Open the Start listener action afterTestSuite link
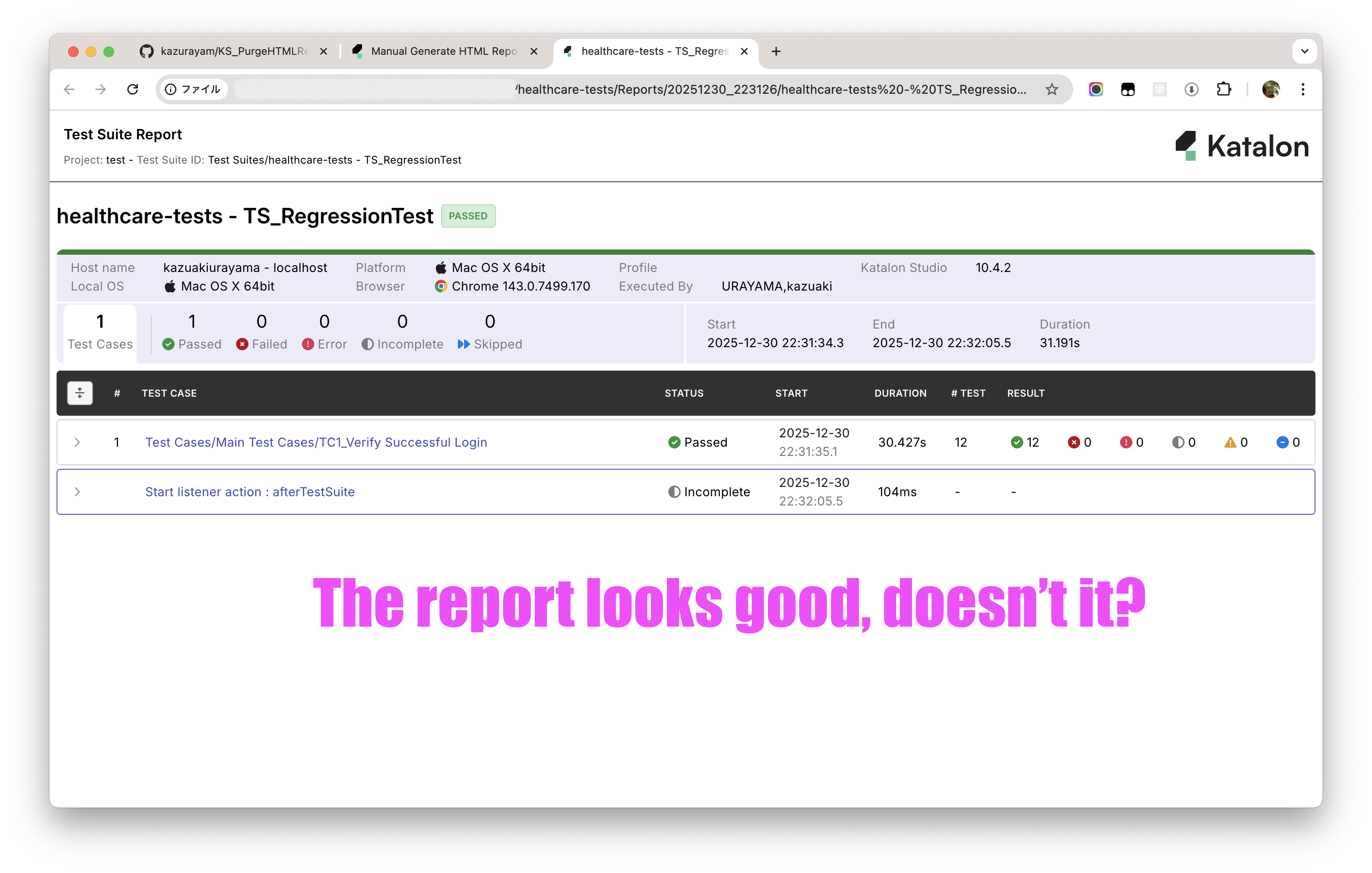1372x873 pixels. tap(250, 491)
